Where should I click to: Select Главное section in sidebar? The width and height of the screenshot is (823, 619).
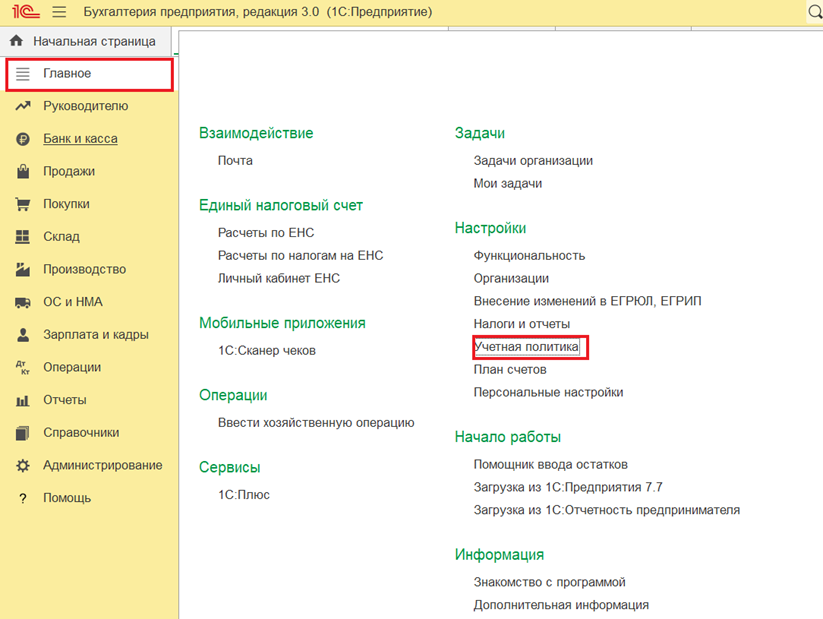pyautogui.click(x=89, y=74)
